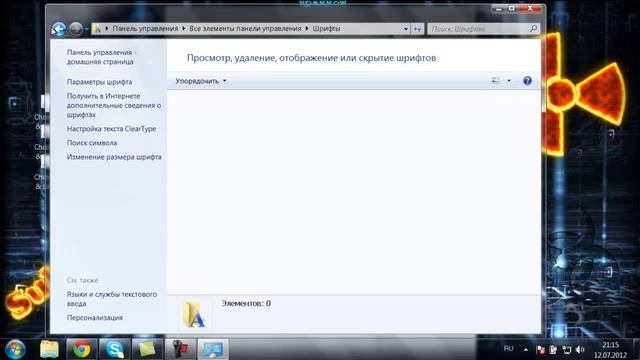Viewport: 640px width, 360px height.
Task: Open address bar history dropdown
Action: [x=405, y=29]
